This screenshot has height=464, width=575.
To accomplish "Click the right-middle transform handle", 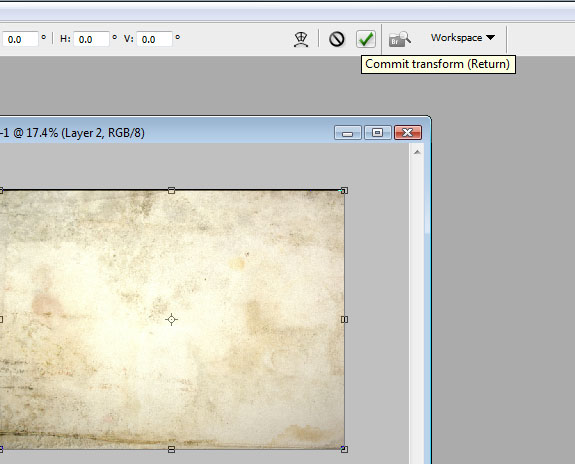I will (x=344, y=319).
